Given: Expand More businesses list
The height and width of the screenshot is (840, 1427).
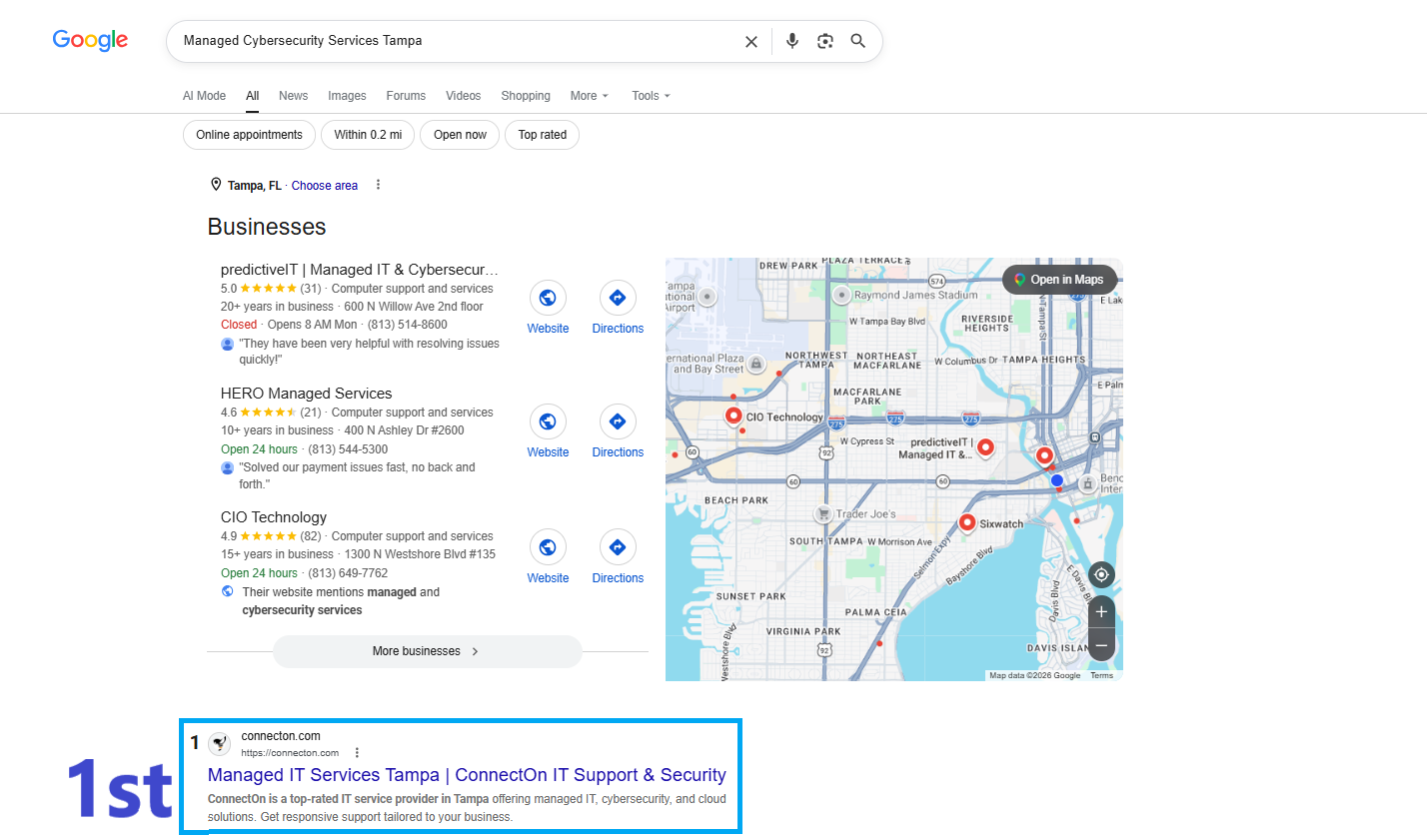Looking at the screenshot, I should (x=428, y=651).
